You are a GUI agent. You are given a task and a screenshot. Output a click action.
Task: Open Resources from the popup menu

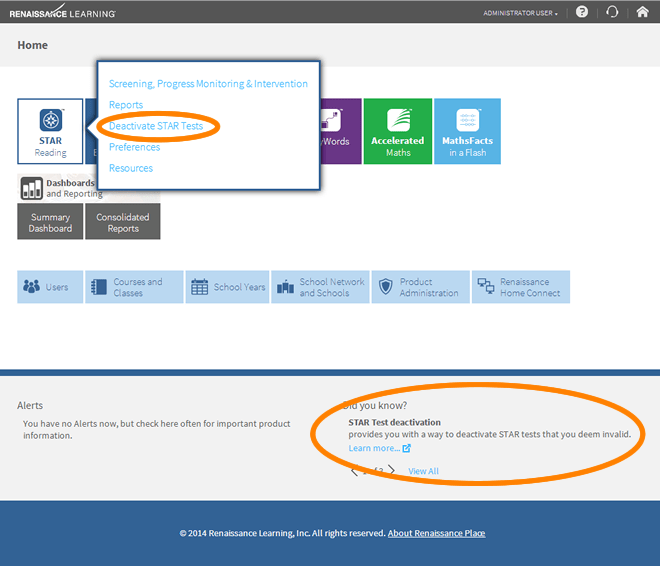pos(131,168)
